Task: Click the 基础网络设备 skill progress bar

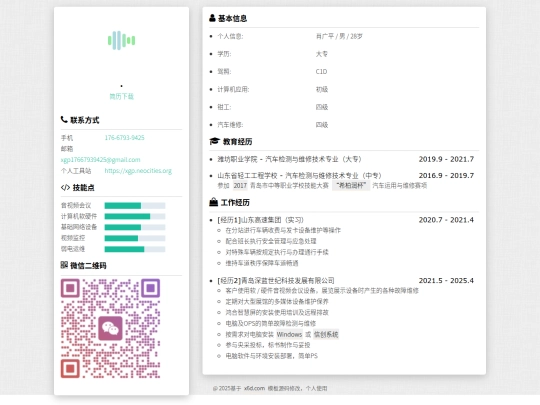Action: click(135, 227)
